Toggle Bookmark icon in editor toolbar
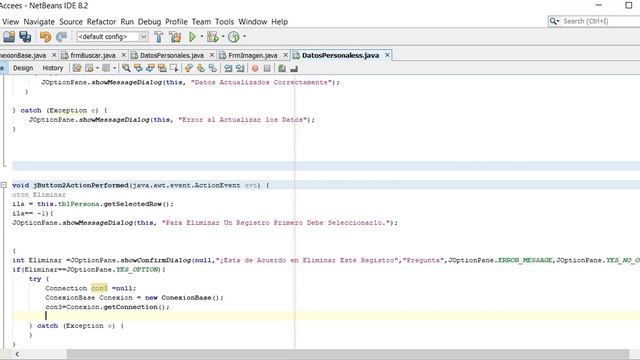 (x=213, y=68)
